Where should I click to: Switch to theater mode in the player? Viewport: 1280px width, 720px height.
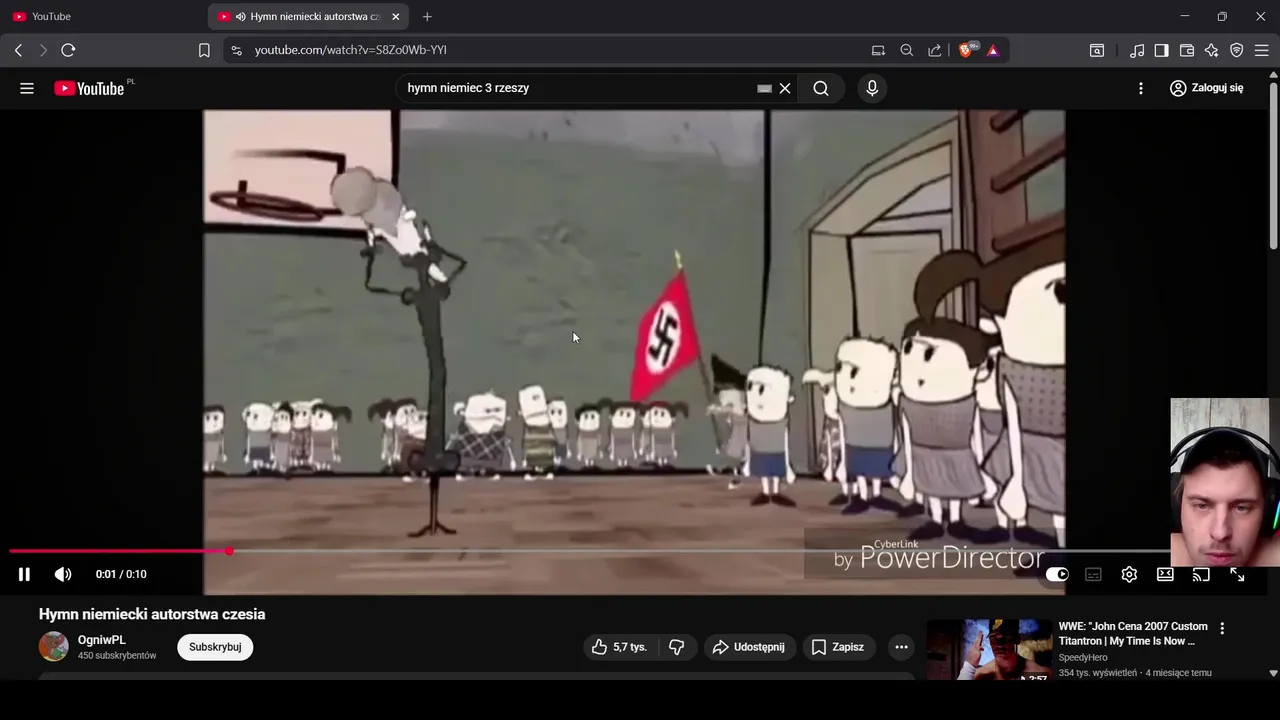tap(1165, 574)
